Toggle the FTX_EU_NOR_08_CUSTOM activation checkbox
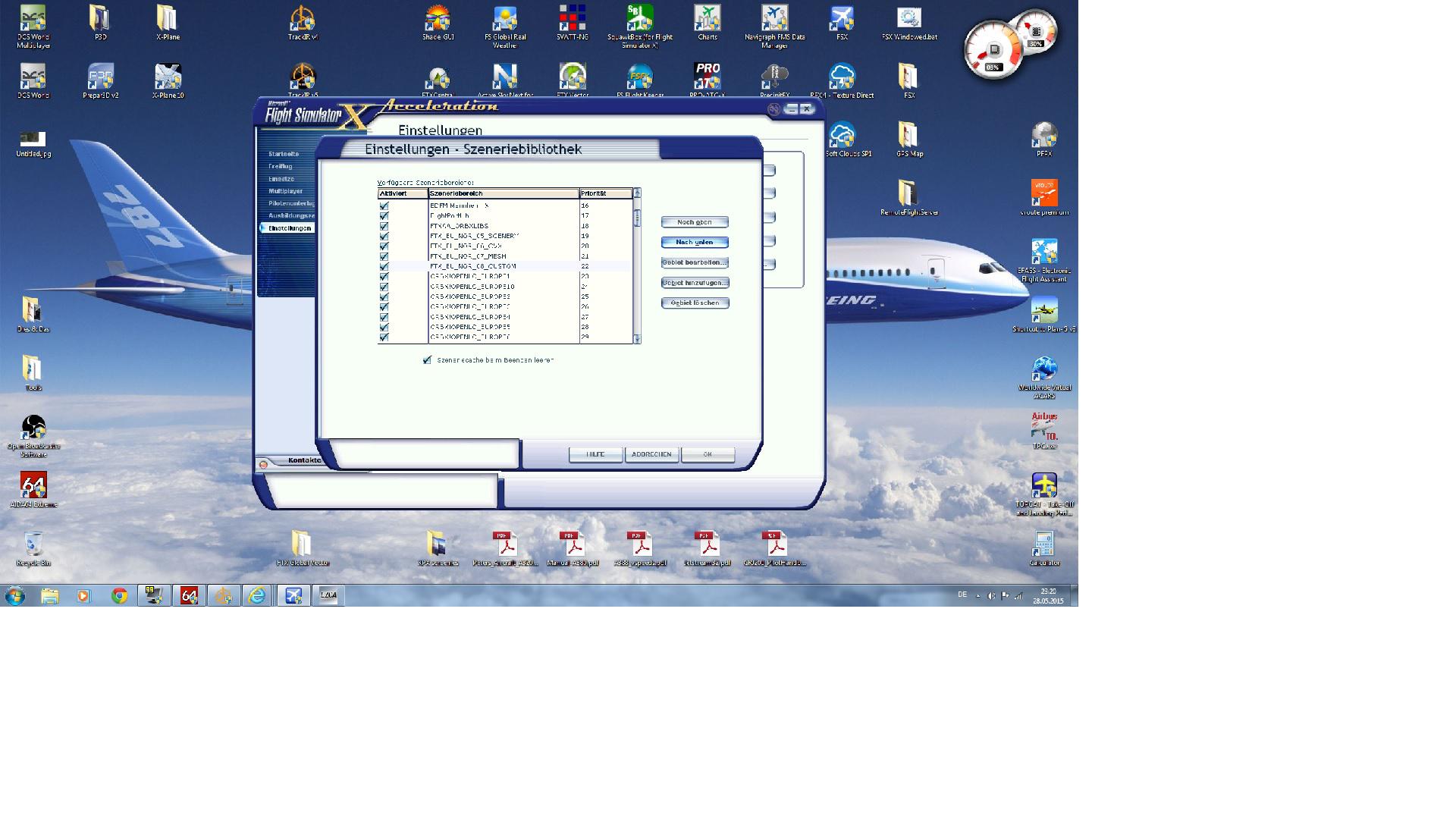This screenshot has height=819, width=1456. click(x=384, y=266)
